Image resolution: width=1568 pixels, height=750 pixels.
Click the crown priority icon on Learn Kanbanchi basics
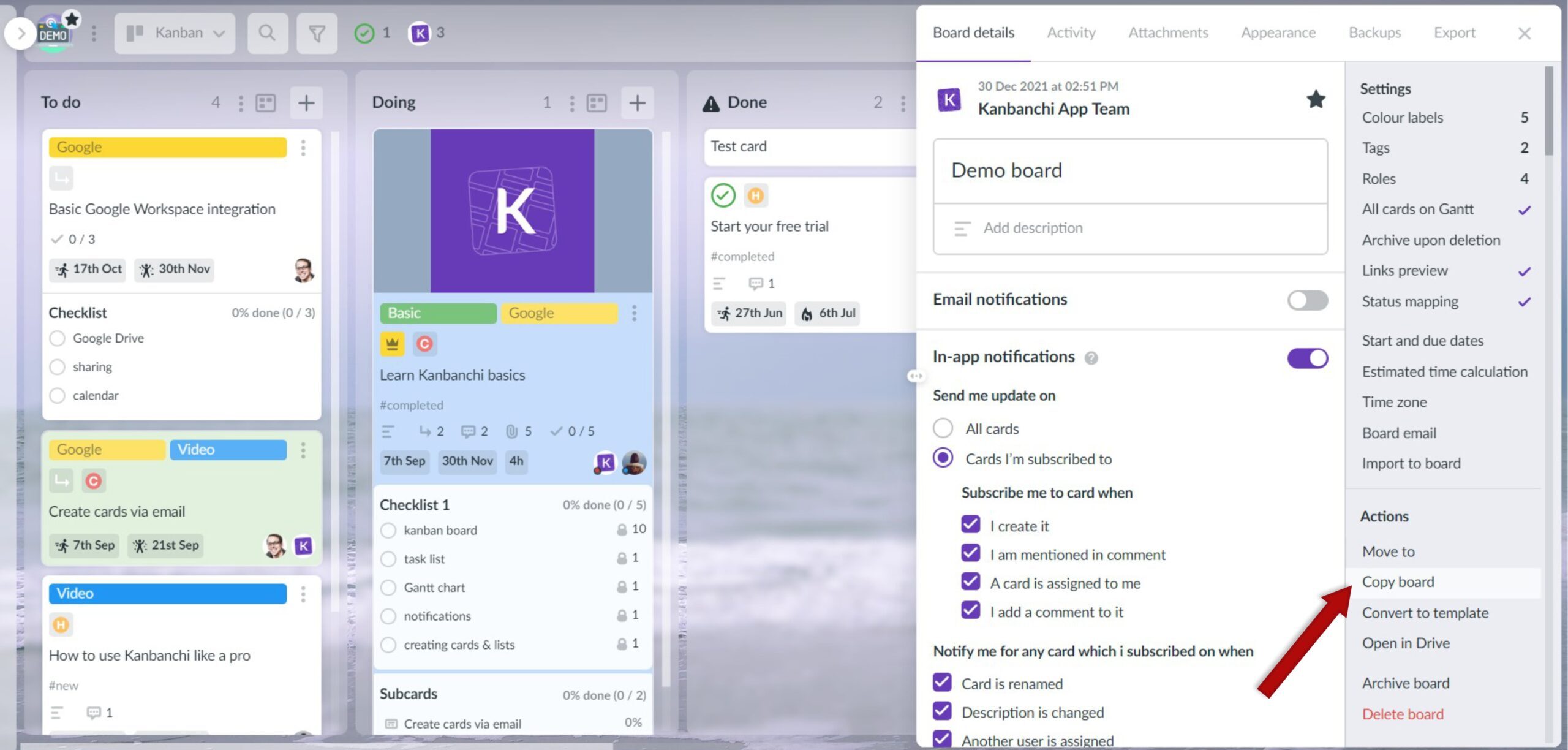point(392,344)
